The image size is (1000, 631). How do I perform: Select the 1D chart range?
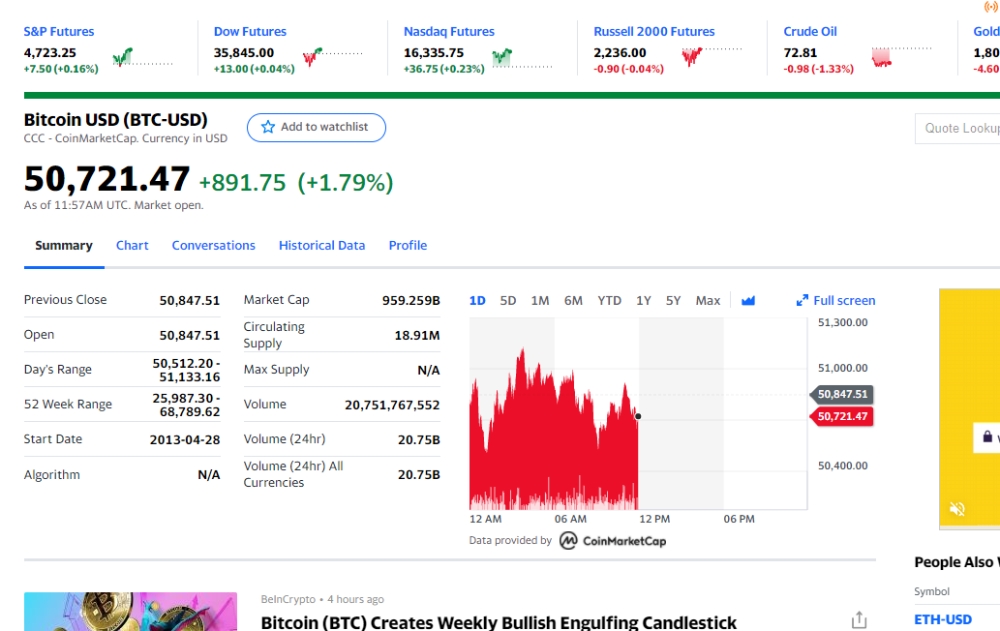point(477,301)
